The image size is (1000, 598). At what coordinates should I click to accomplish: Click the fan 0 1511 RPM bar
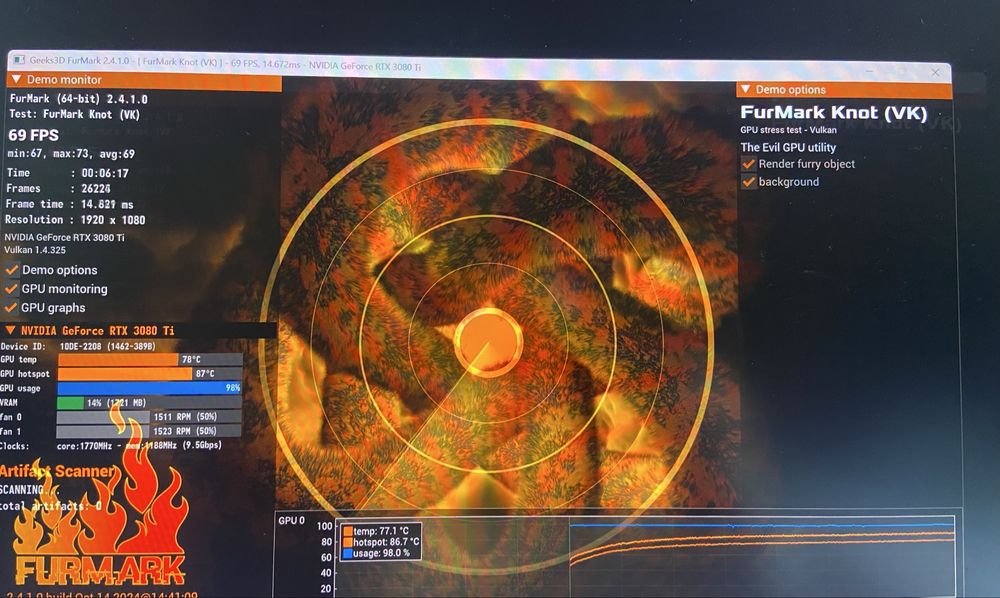[149, 417]
